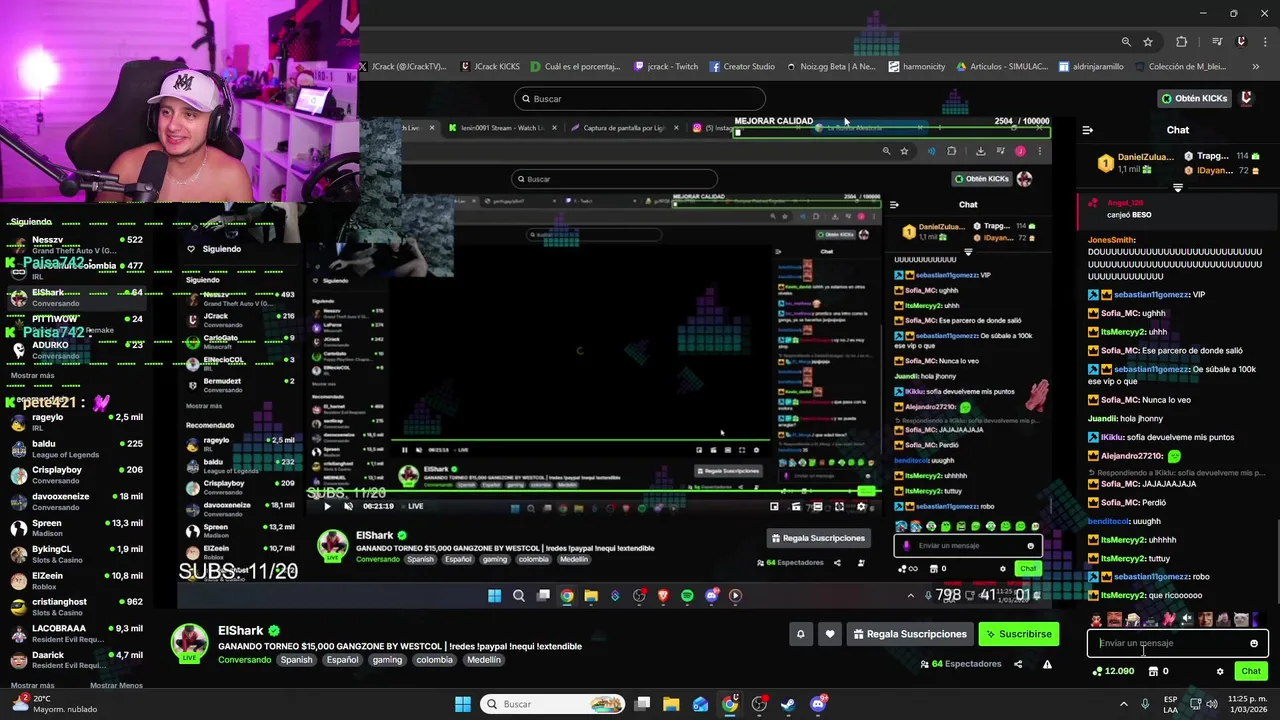Open Windows Start menu
This screenshot has width=1280, height=720.
click(463, 704)
